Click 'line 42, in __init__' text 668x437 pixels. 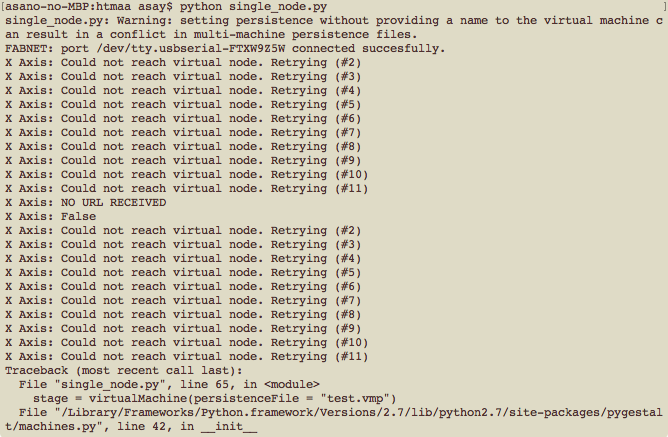(187, 426)
